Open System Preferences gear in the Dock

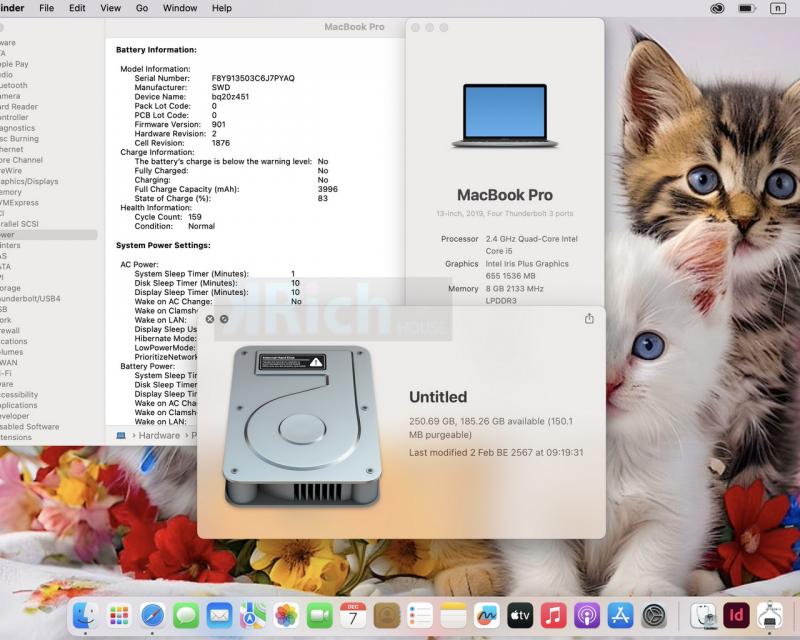654,615
